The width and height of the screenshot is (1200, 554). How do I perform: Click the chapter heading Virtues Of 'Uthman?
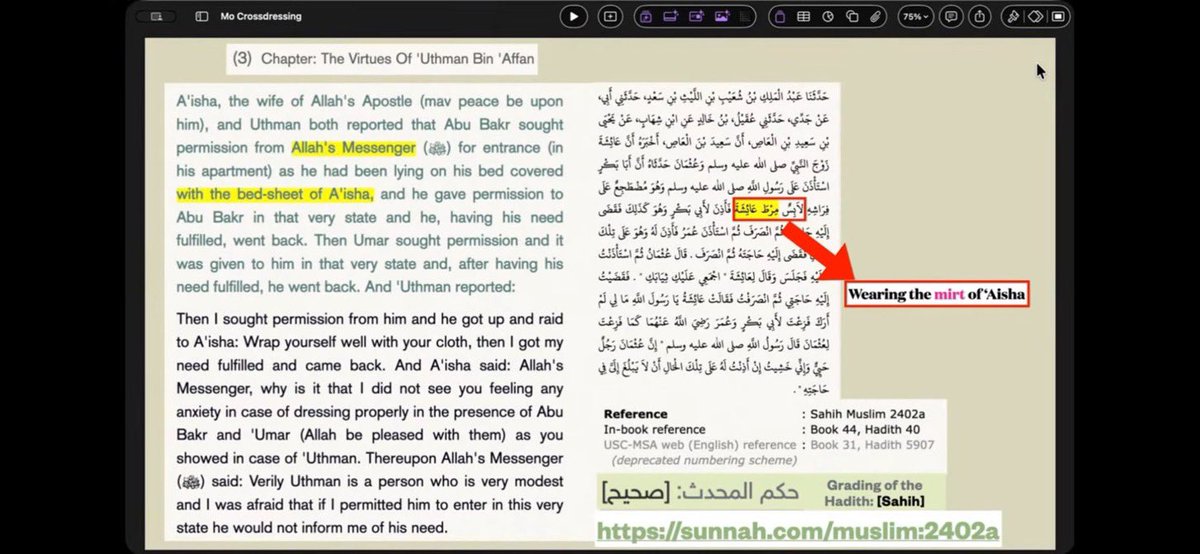(383, 59)
